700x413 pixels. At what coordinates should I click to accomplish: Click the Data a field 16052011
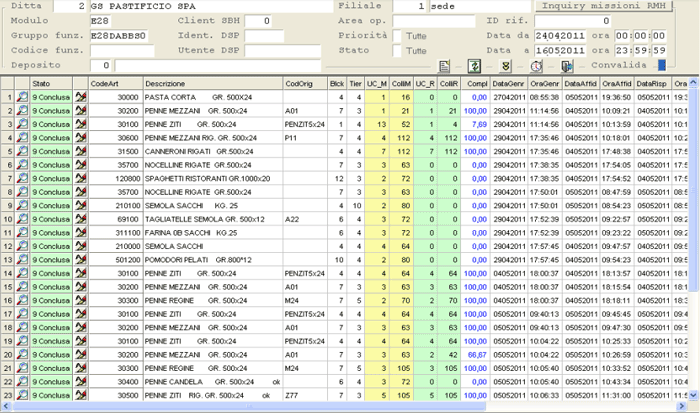tap(560, 50)
